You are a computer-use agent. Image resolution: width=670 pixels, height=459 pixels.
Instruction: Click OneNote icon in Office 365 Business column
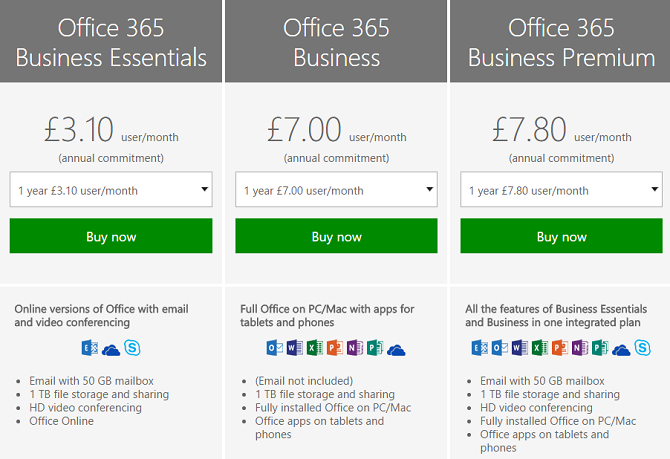[x=355, y=349]
